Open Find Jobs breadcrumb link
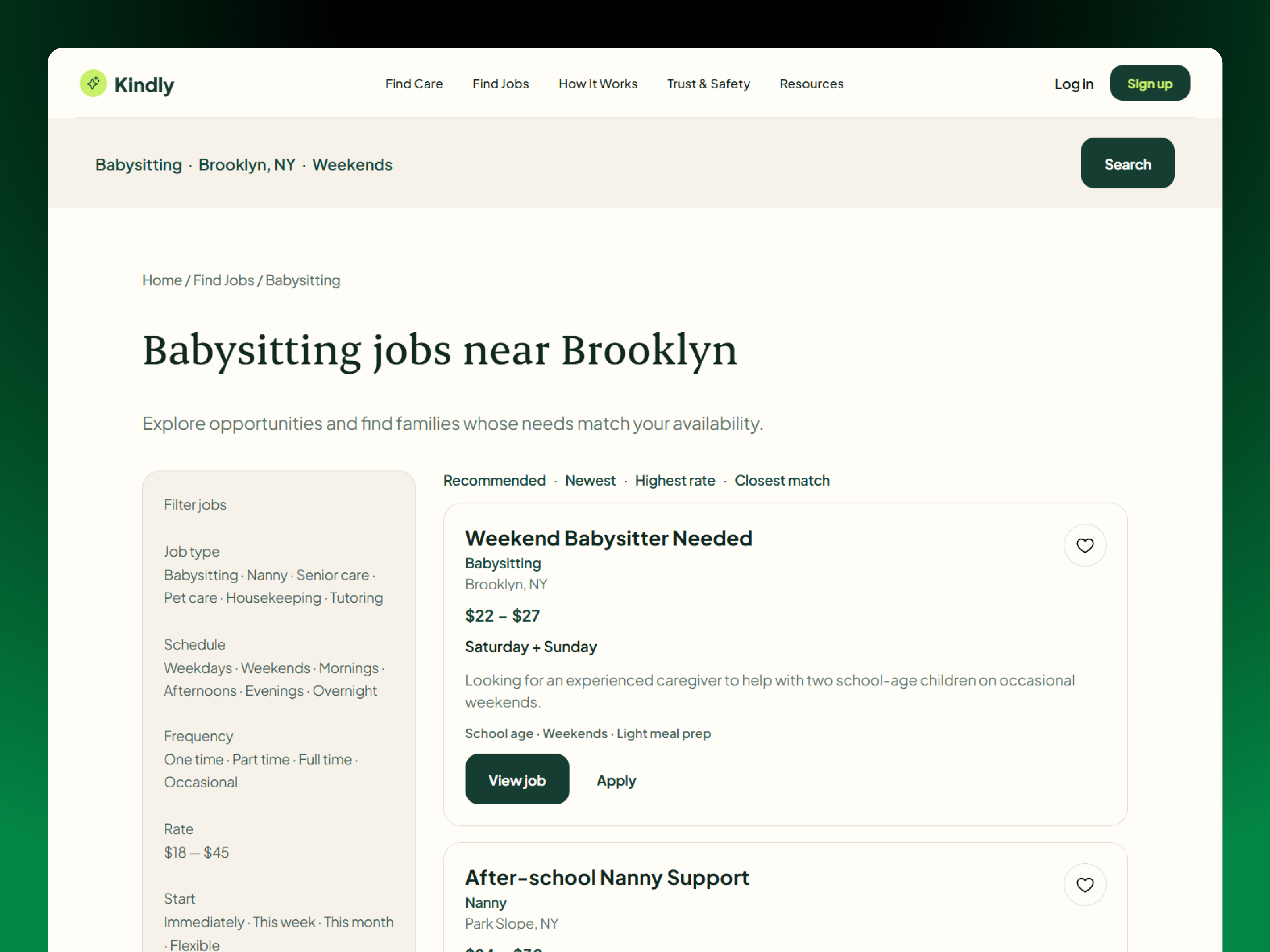1270x952 pixels. click(x=223, y=280)
